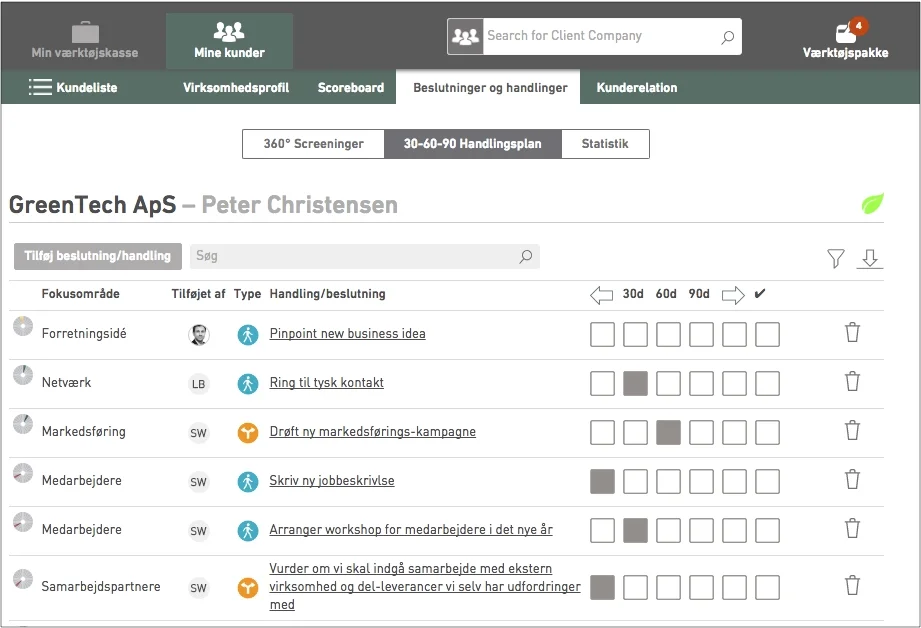This screenshot has height=628, width=921.
Task: Switch to Scoreboard tab
Action: 351,88
